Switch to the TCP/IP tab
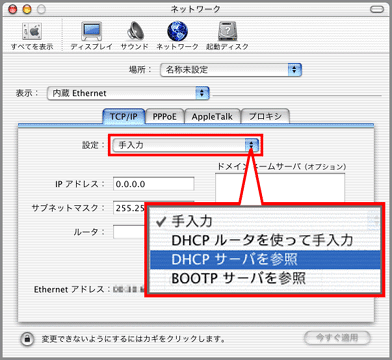Viewport: 392px width, 360px height. [x=123, y=116]
